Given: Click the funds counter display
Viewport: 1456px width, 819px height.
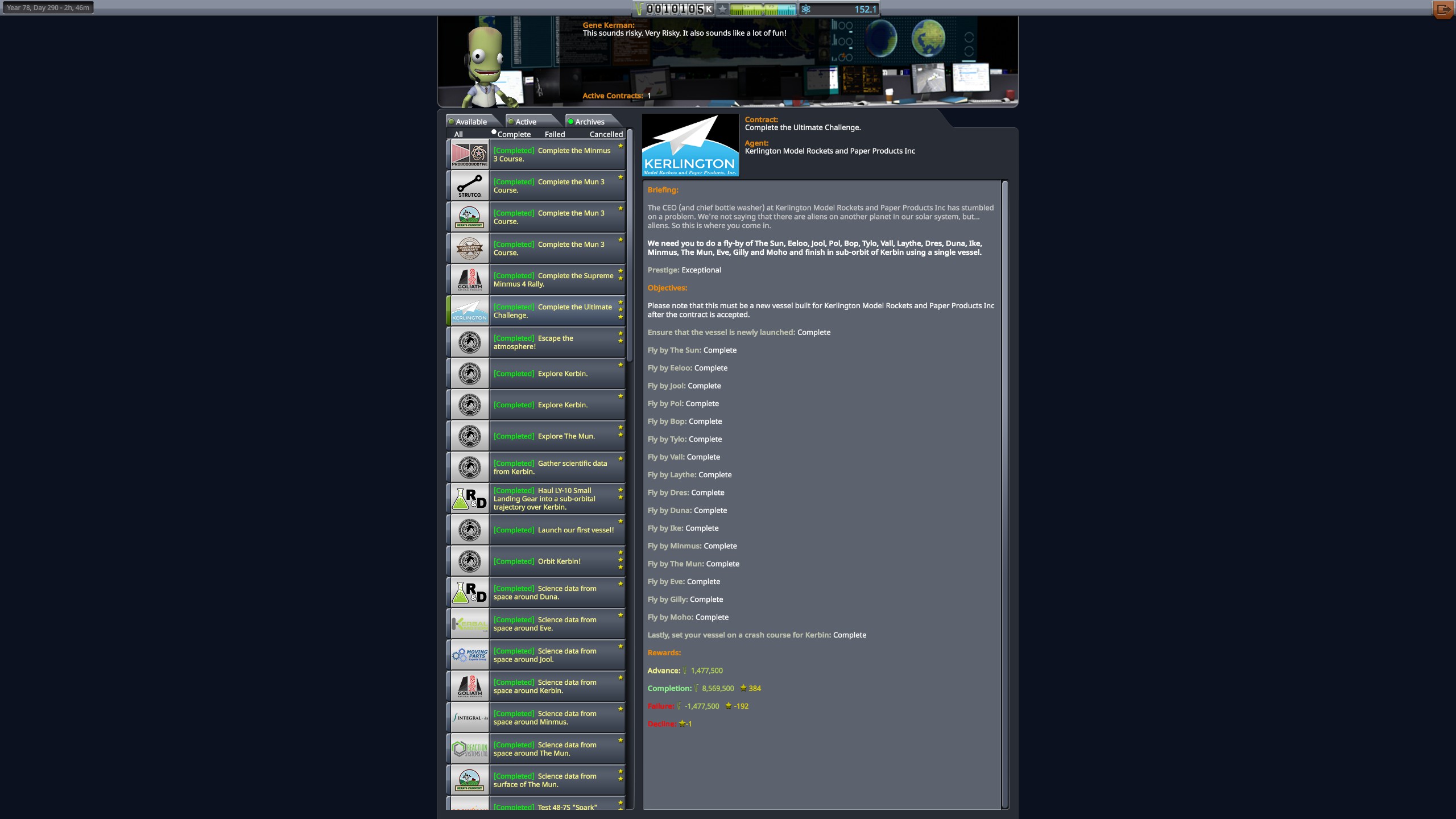Looking at the screenshot, I should (679, 9).
